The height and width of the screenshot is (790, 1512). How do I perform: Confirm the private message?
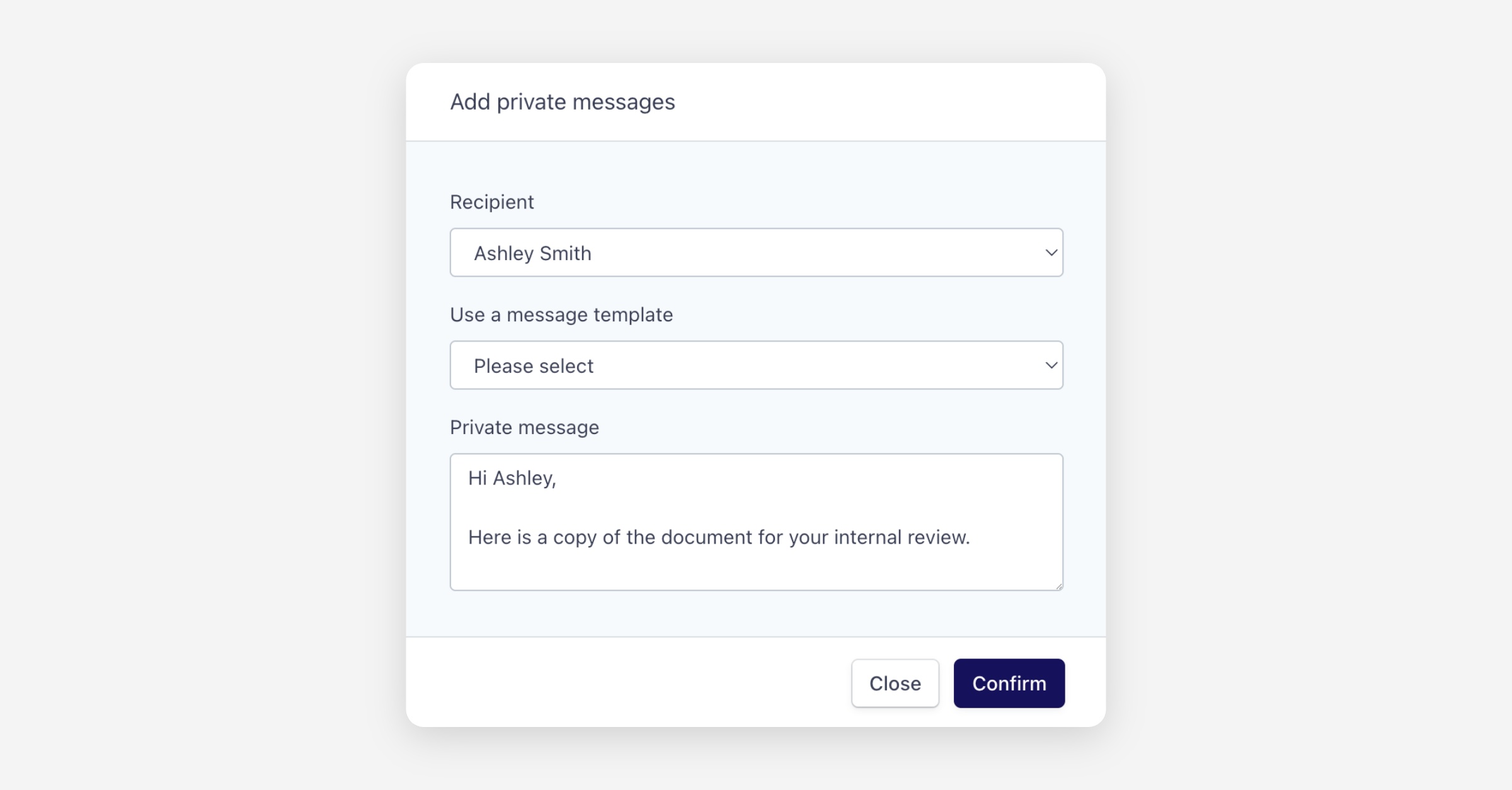(1009, 684)
